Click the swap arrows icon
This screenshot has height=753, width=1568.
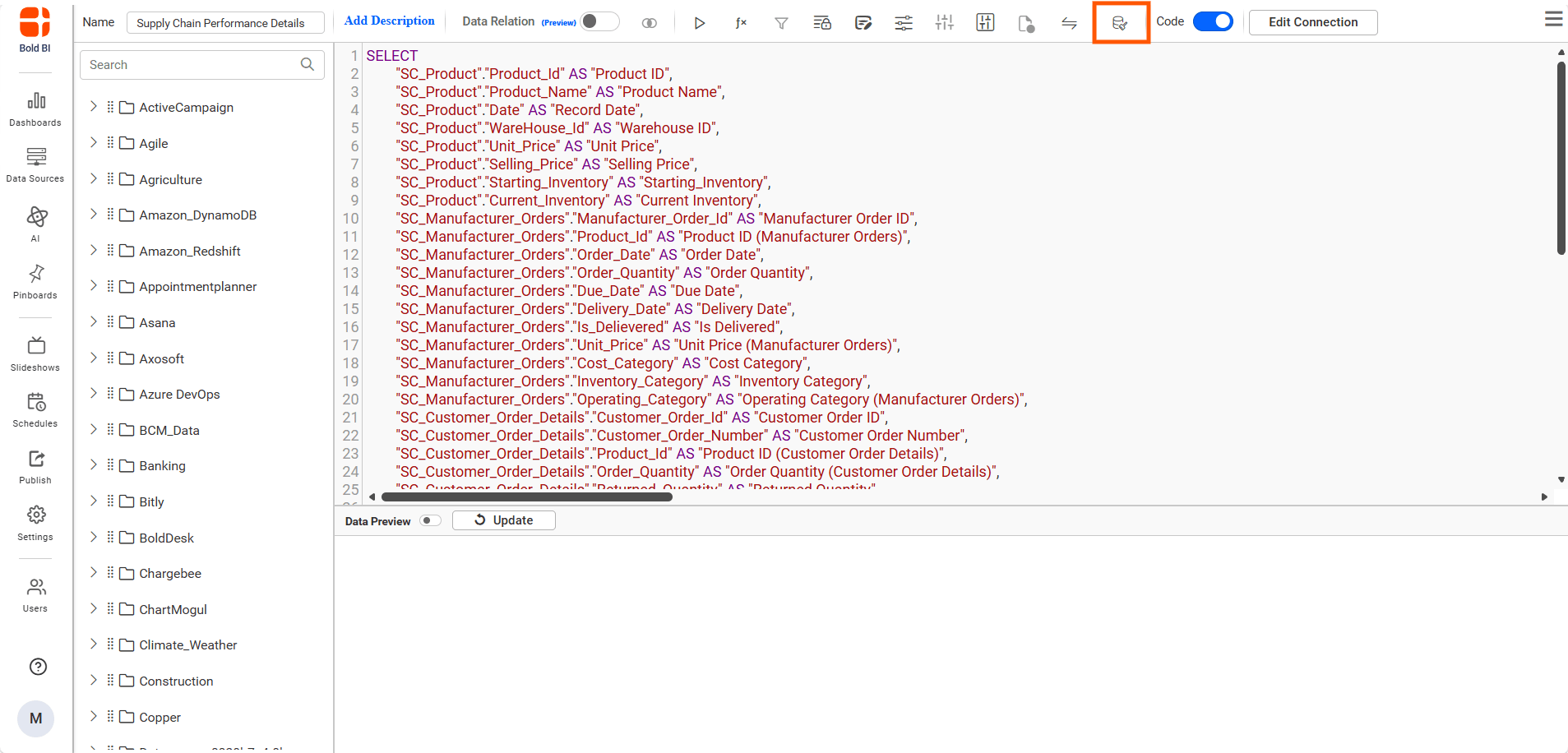pyautogui.click(x=1069, y=23)
